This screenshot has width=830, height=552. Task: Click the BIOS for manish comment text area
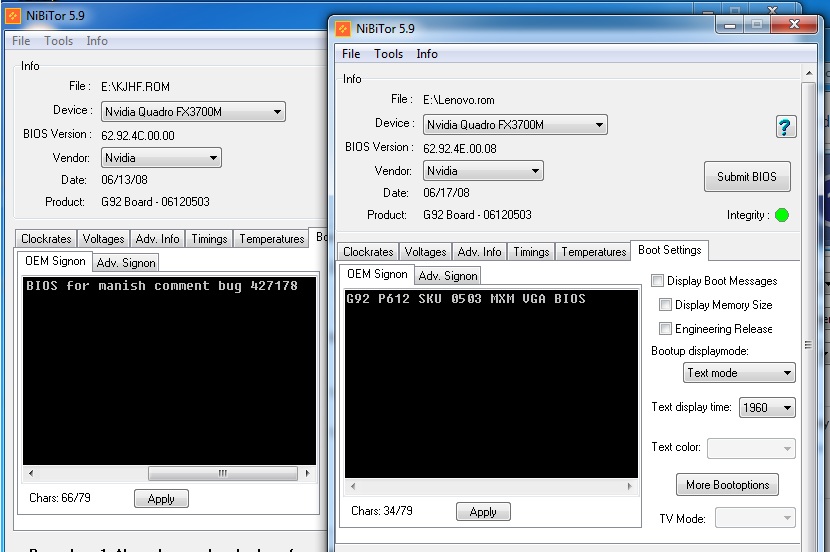click(169, 371)
